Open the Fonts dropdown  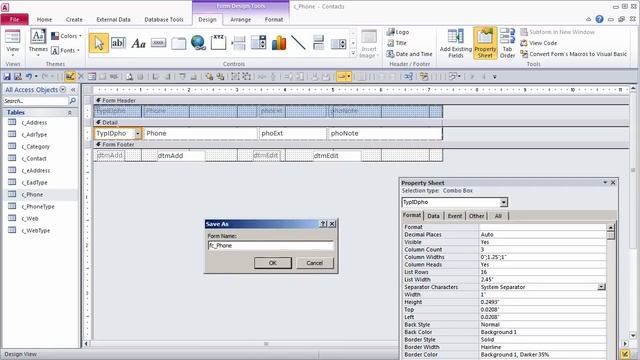65,51
